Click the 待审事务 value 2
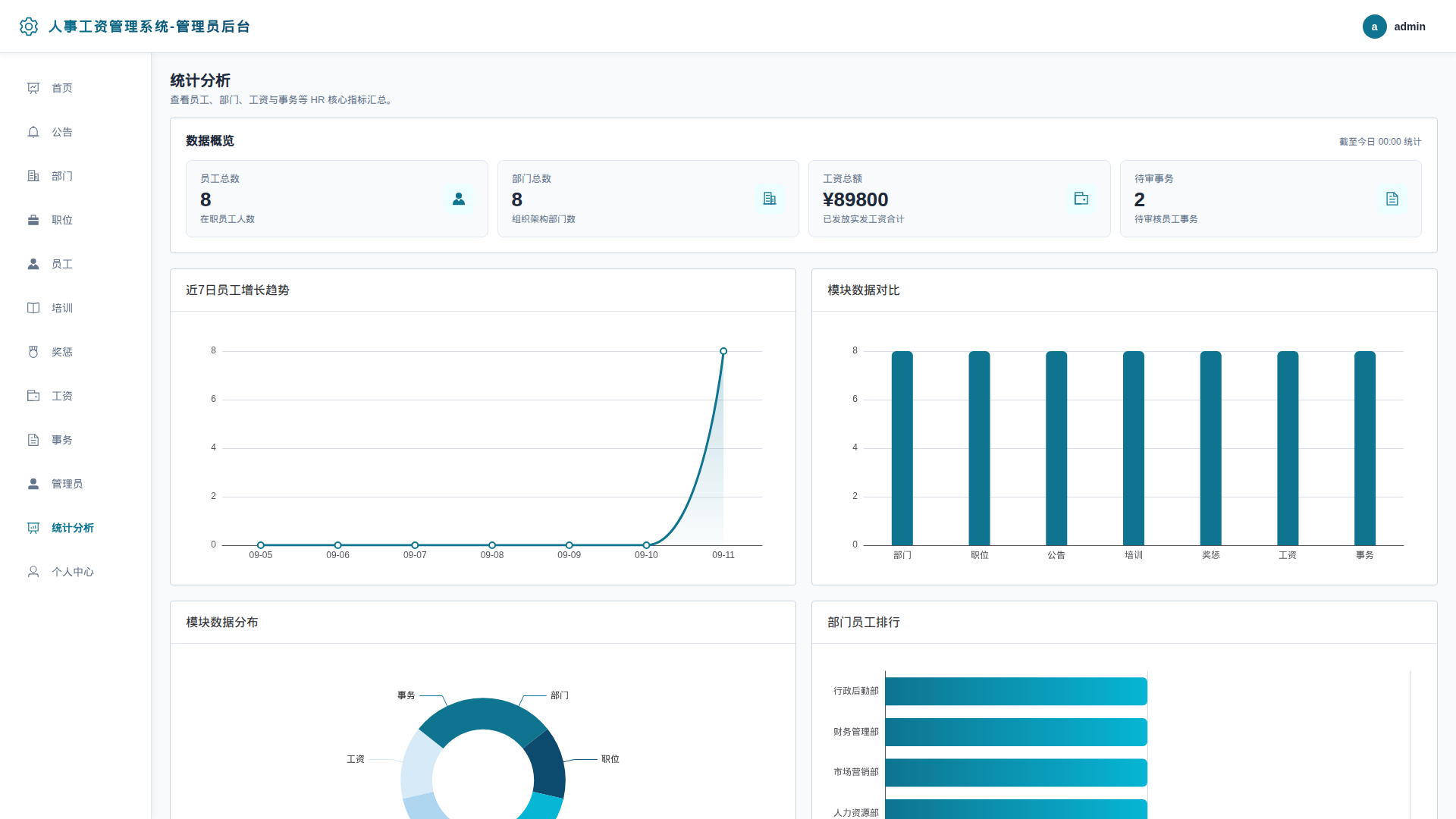 tap(1140, 199)
